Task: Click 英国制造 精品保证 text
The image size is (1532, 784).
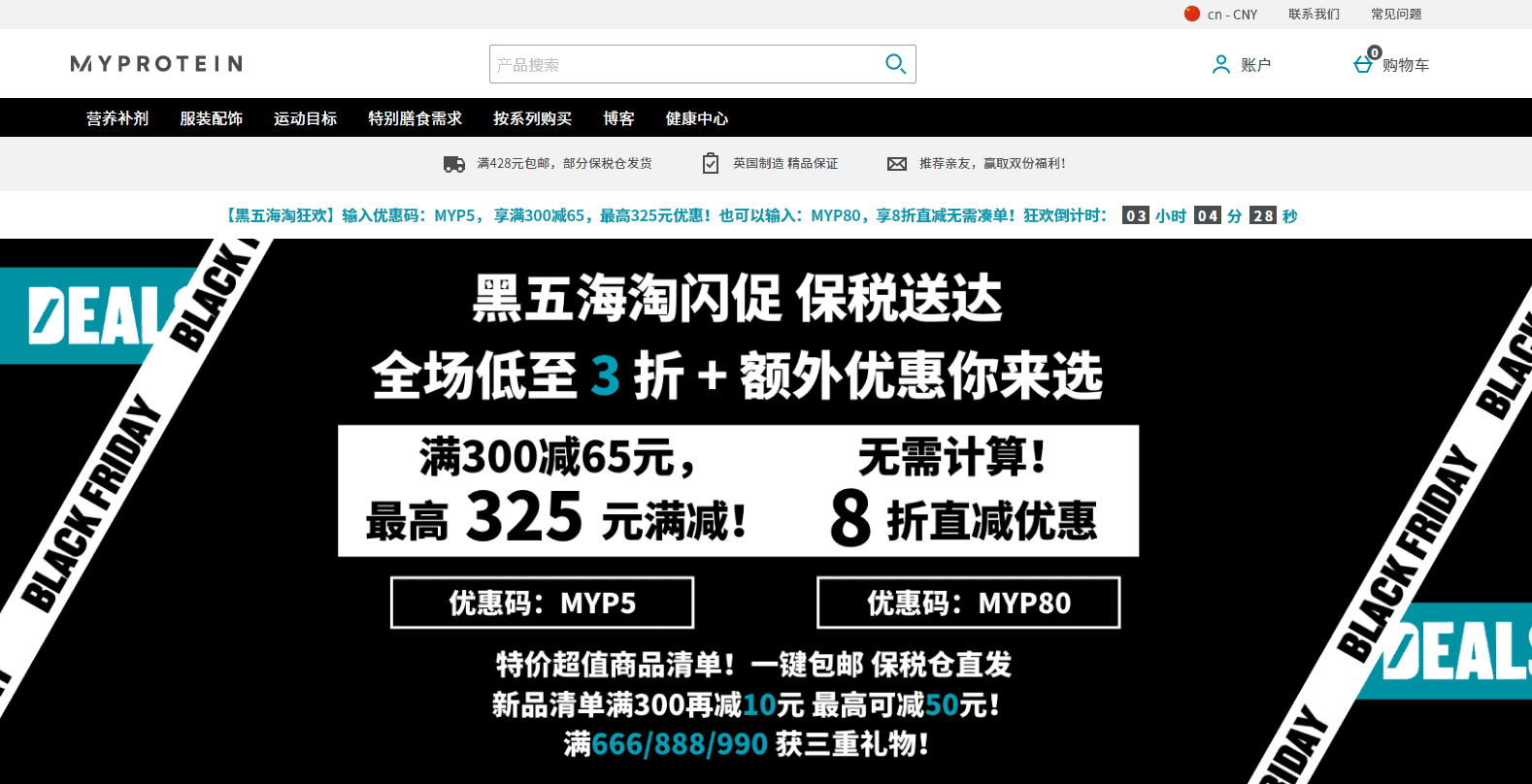Action: click(785, 164)
